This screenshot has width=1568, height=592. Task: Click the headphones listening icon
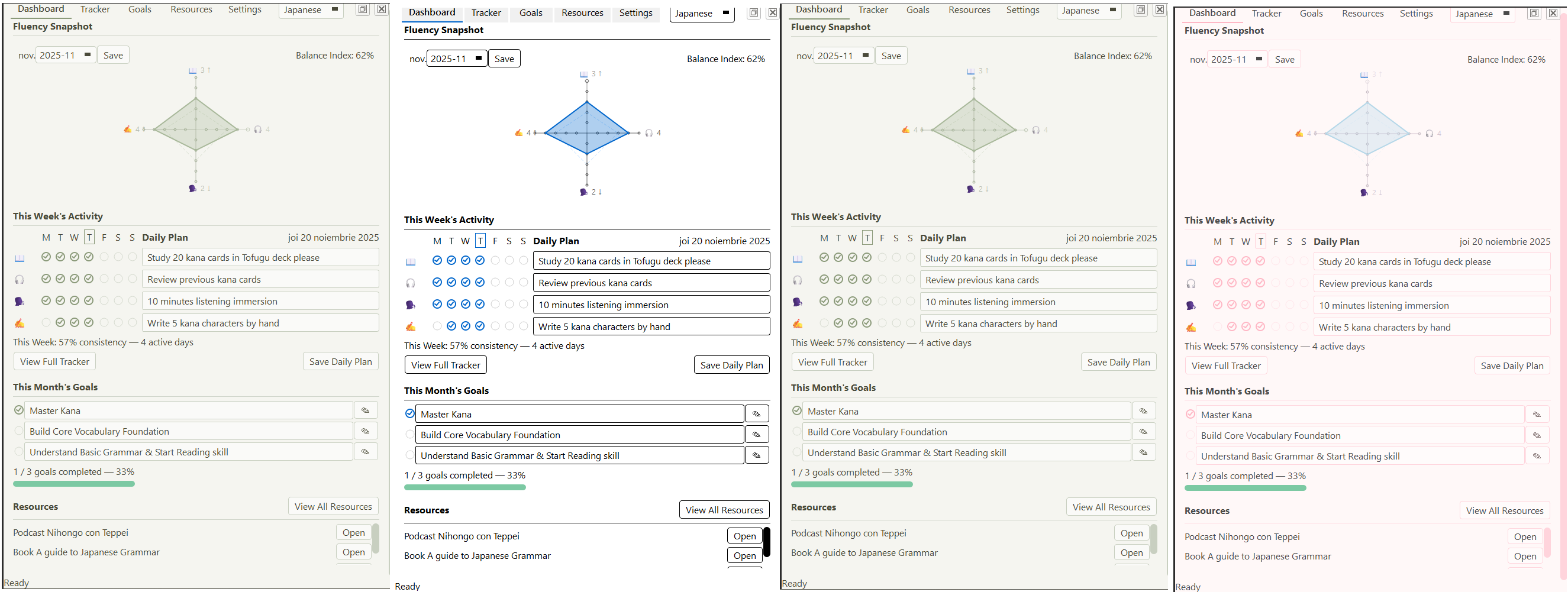19,279
